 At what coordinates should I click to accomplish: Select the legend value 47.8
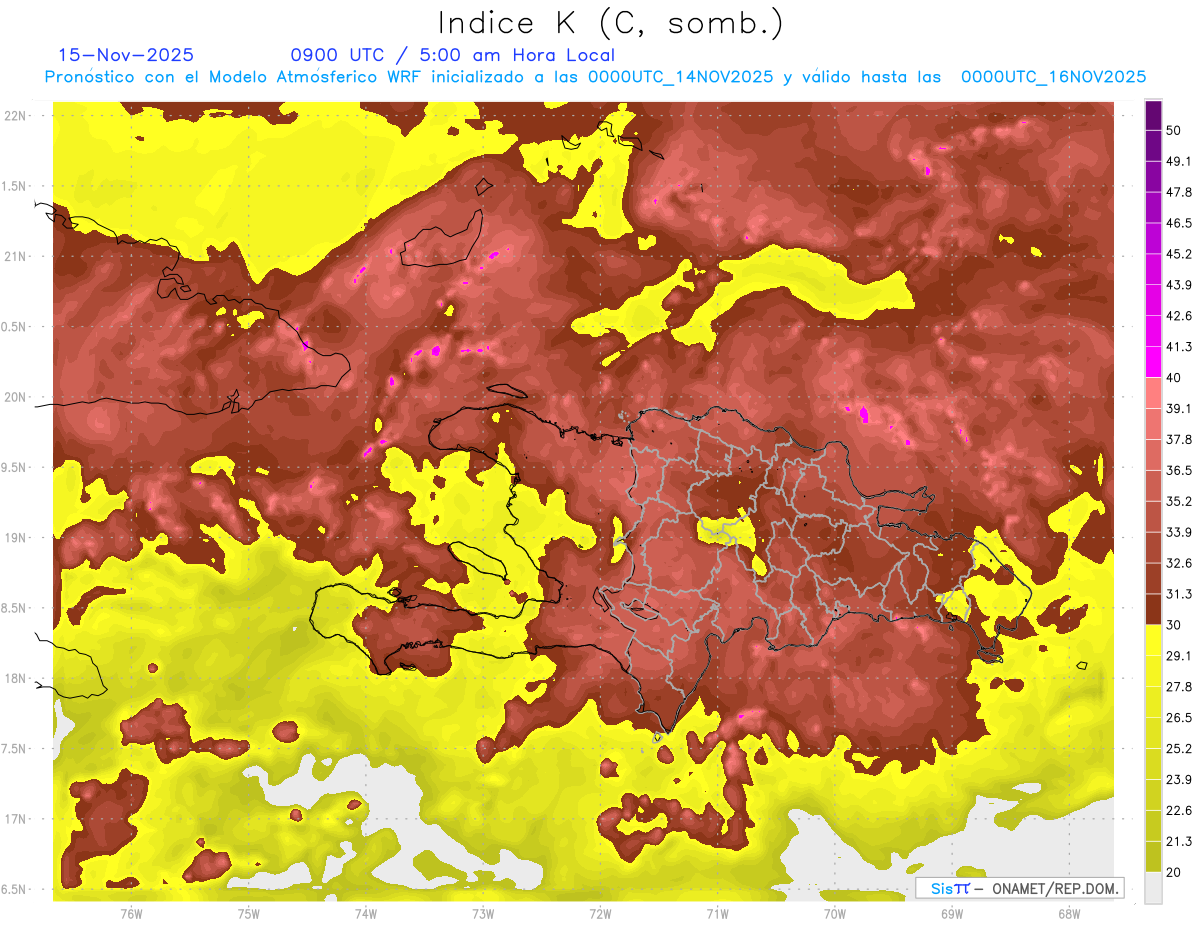(1177, 192)
